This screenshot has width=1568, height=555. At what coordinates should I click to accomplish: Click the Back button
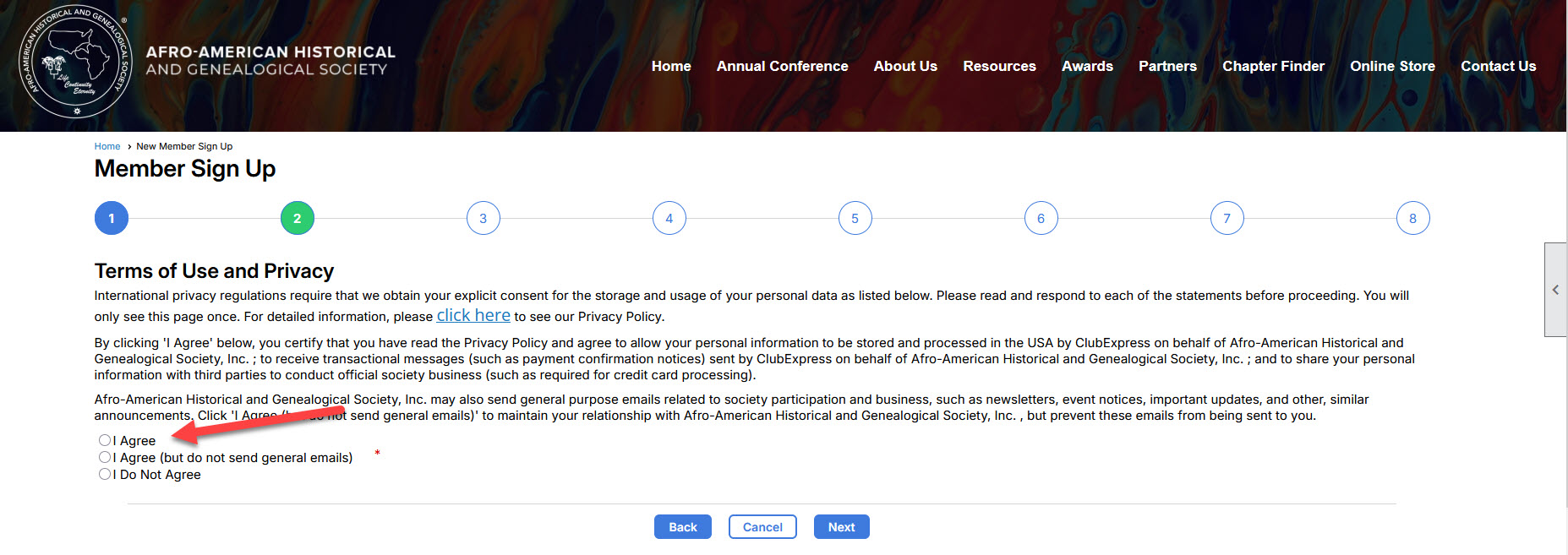click(x=682, y=526)
